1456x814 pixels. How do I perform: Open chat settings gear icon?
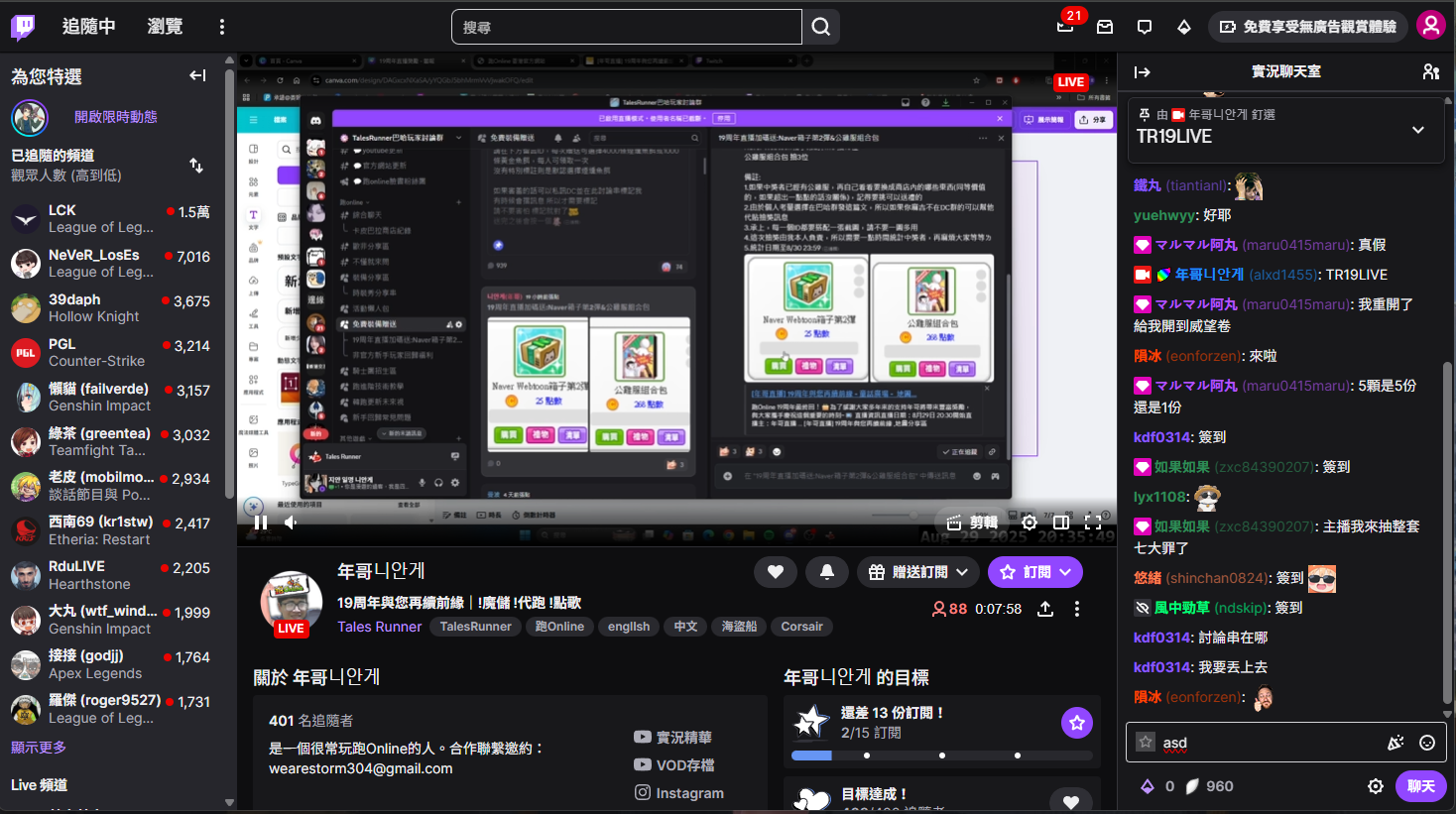tap(1375, 786)
